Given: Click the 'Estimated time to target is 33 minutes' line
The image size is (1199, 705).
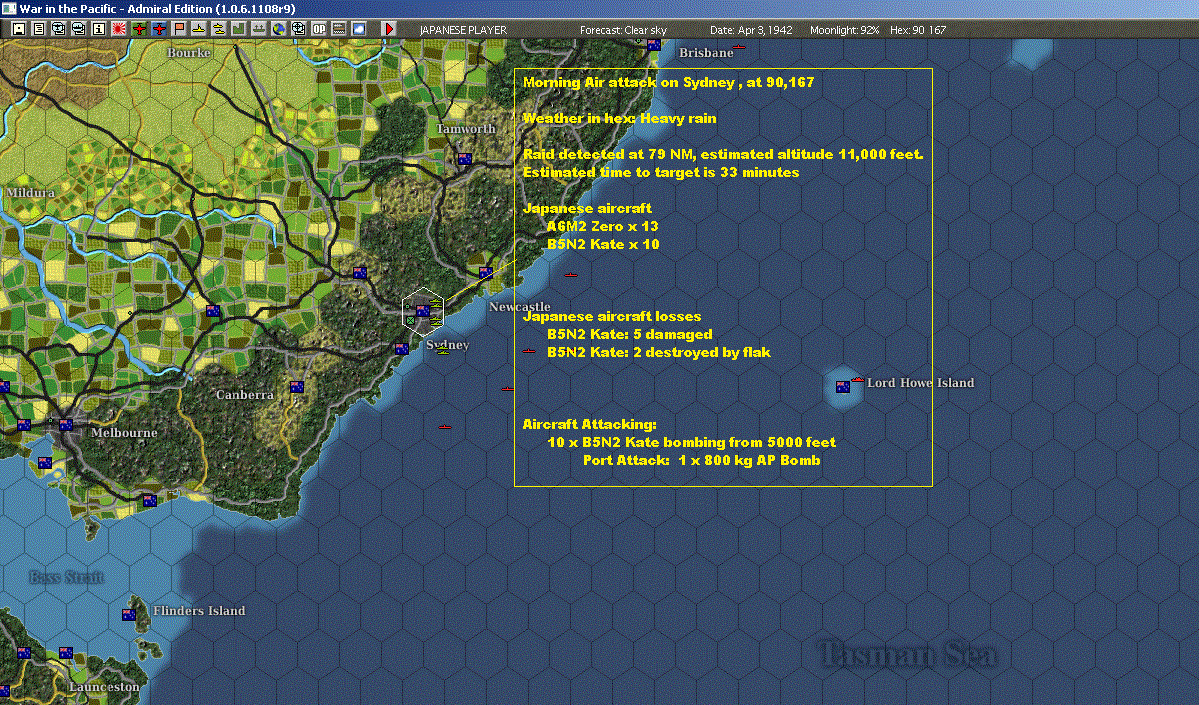Looking at the screenshot, I should pyautogui.click(x=661, y=172).
